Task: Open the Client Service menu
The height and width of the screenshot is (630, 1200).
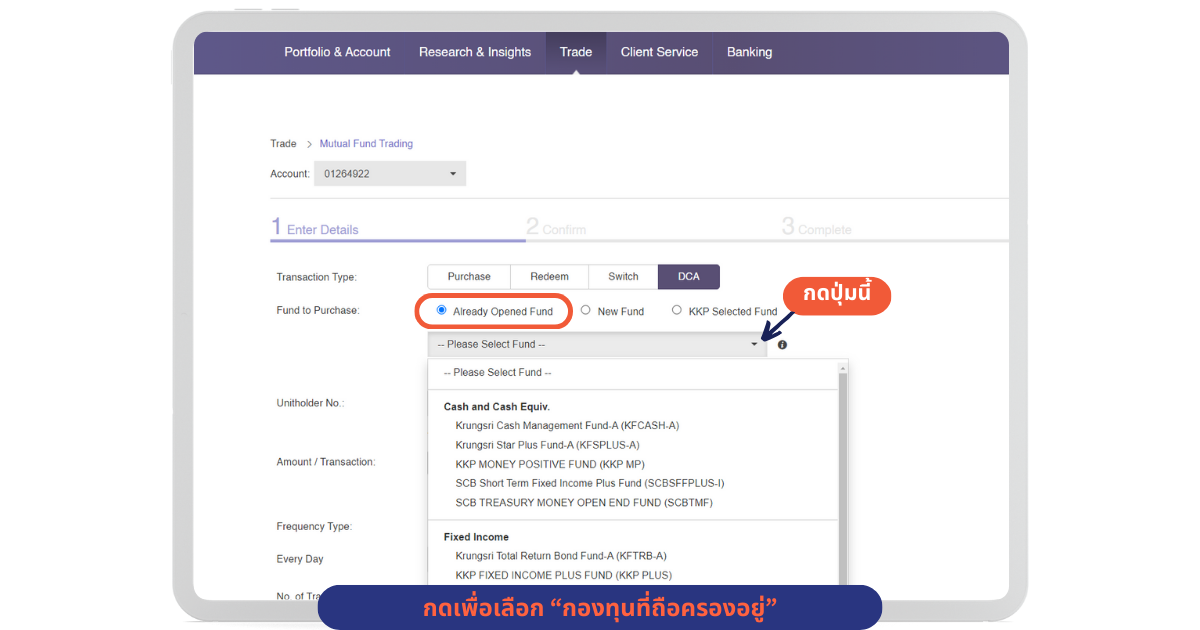Action: [659, 52]
